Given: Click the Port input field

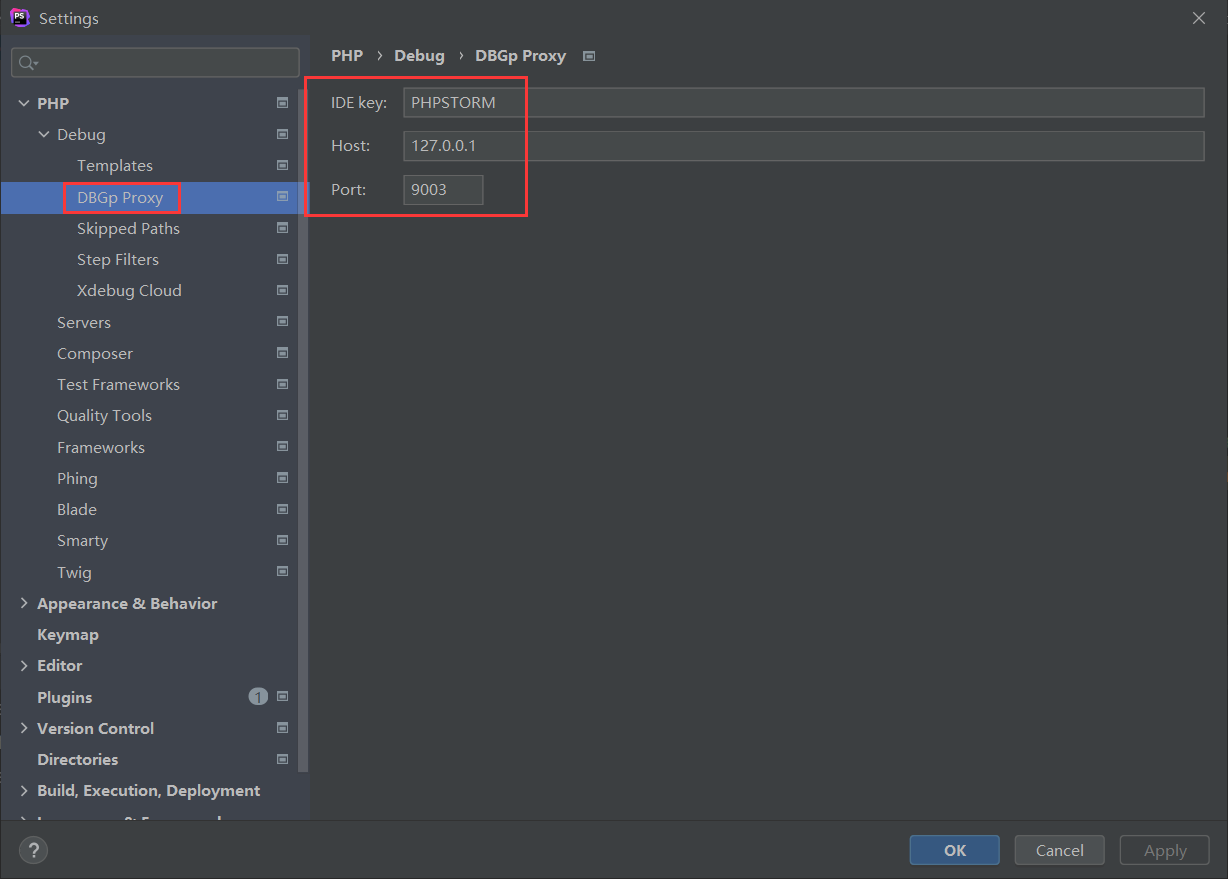Looking at the screenshot, I should [x=443, y=189].
